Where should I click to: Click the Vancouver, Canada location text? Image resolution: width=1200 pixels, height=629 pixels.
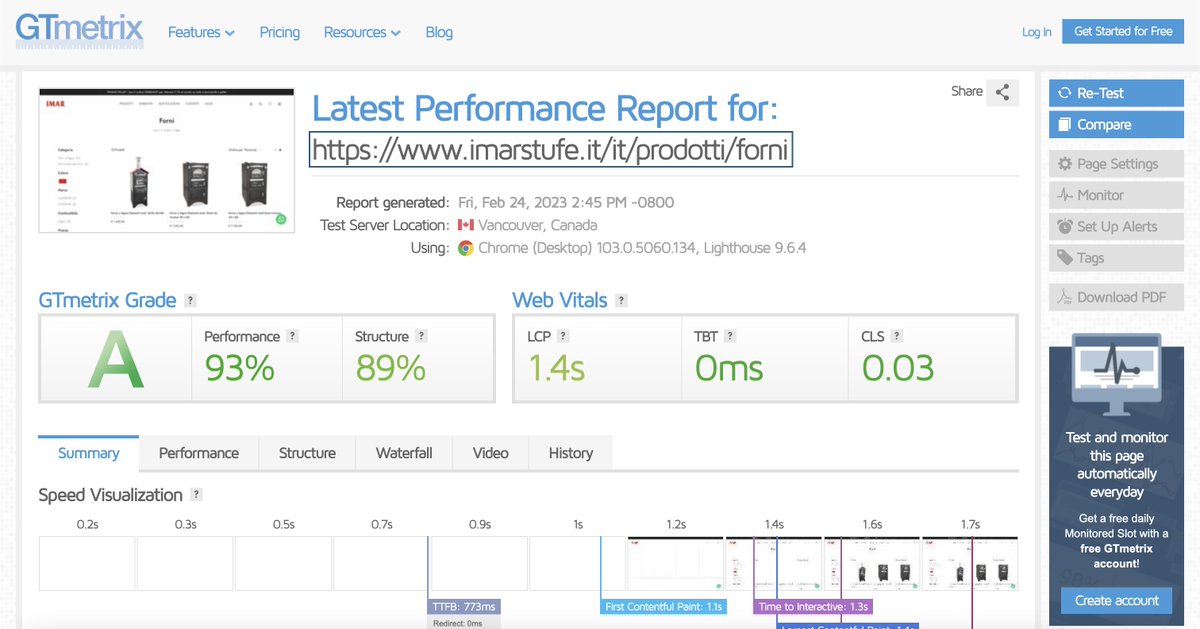[538, 225]
